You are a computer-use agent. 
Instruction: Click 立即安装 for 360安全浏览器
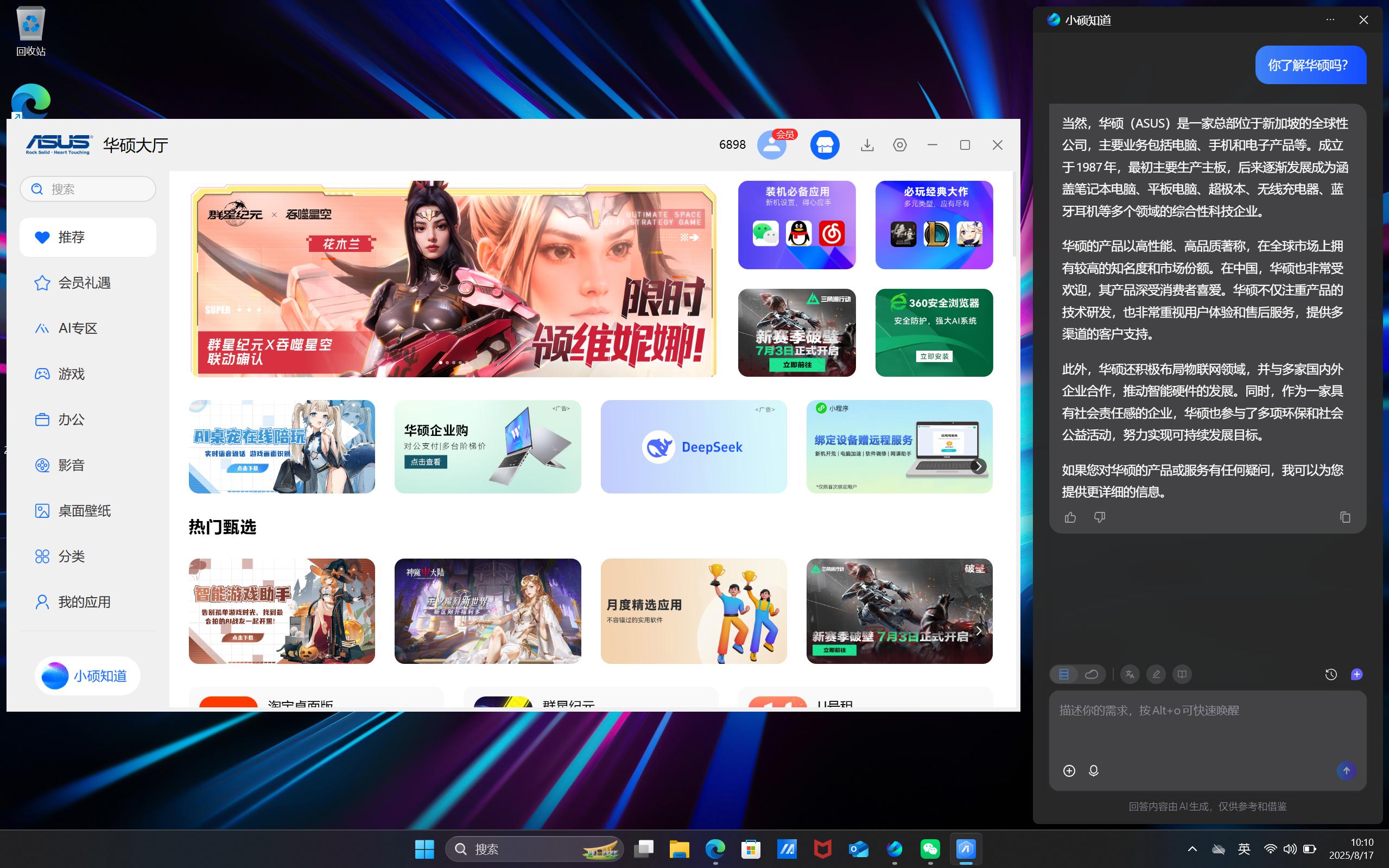point(934,357)
